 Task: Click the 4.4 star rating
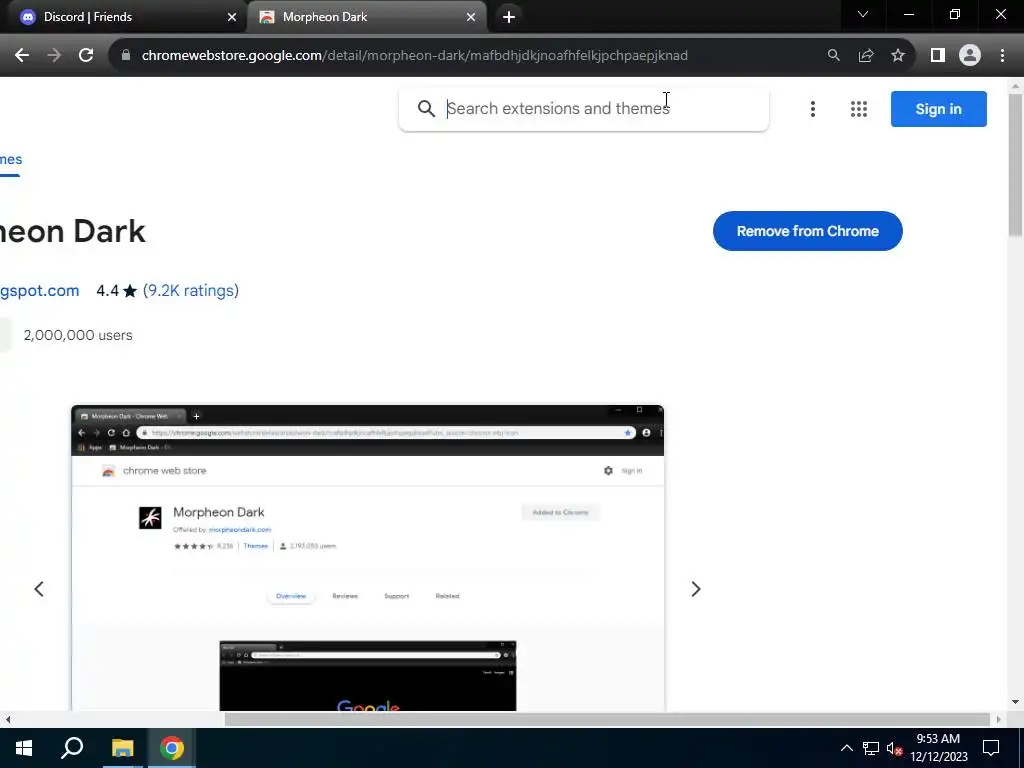click(x=116, y=291)
